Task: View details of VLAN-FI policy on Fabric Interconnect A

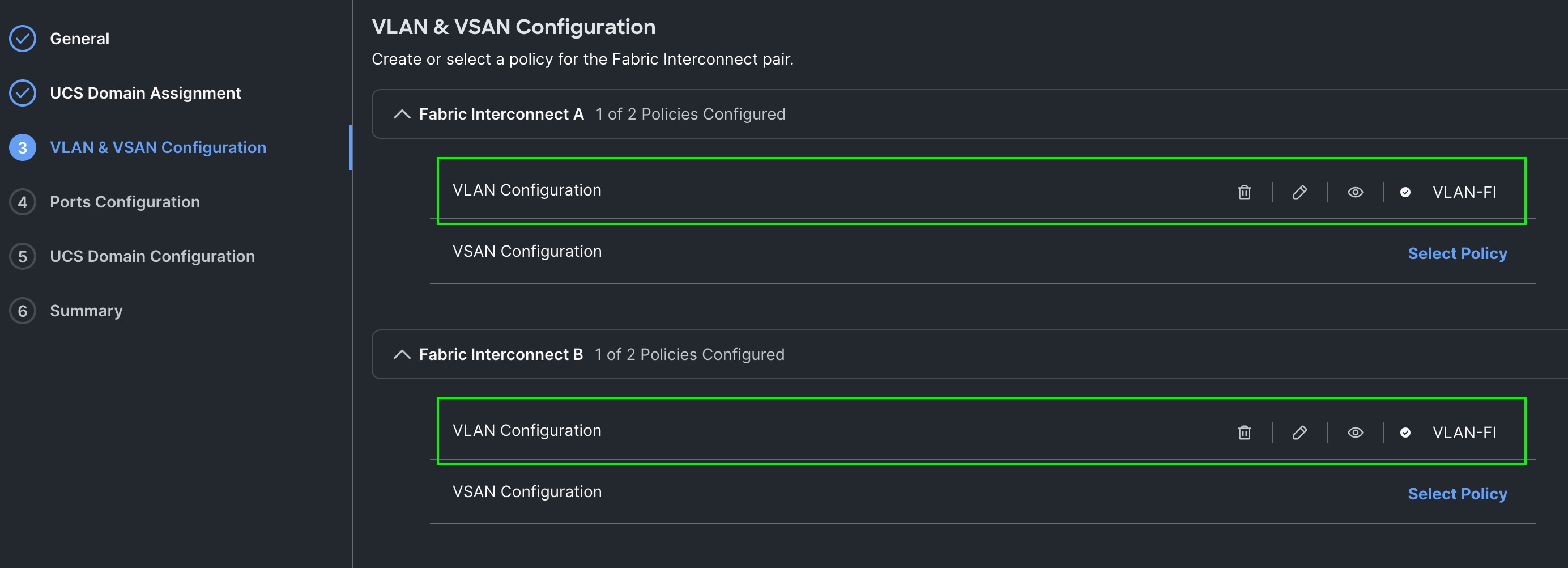Action: coord(1356,192)
